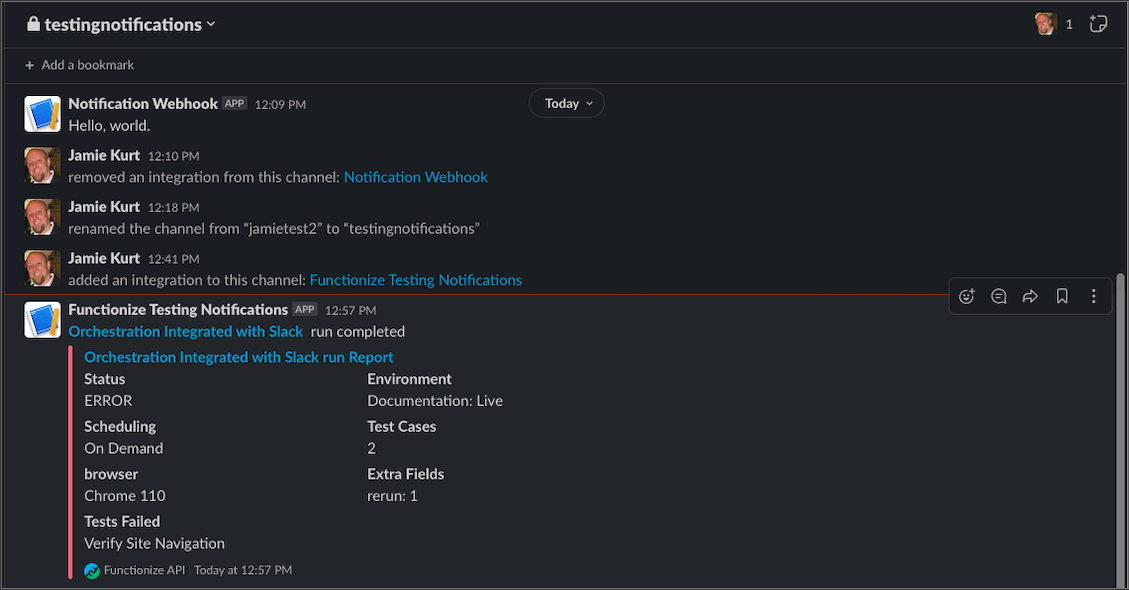Viewport: 1129px width, 590px height.
Task: Click the Jamie Kurt name at 12:41 PM
Action: click(x=104, y=259)
